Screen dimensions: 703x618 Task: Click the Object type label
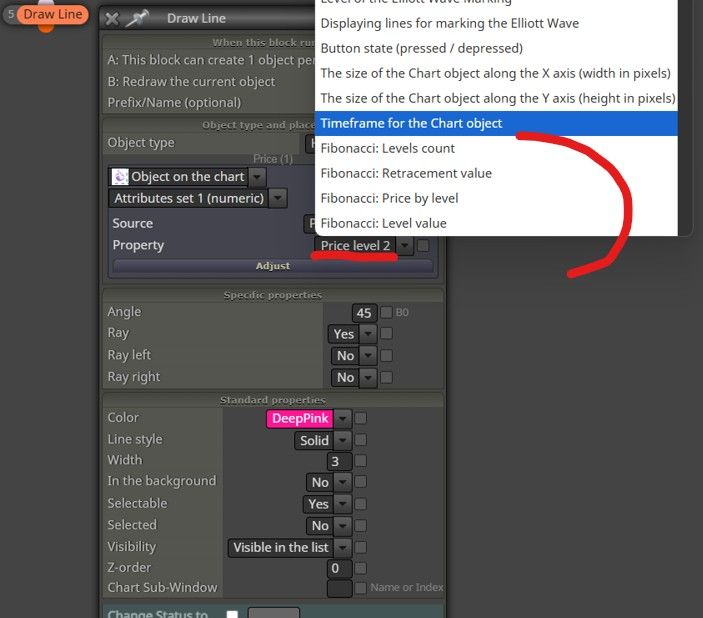[141, 143]
